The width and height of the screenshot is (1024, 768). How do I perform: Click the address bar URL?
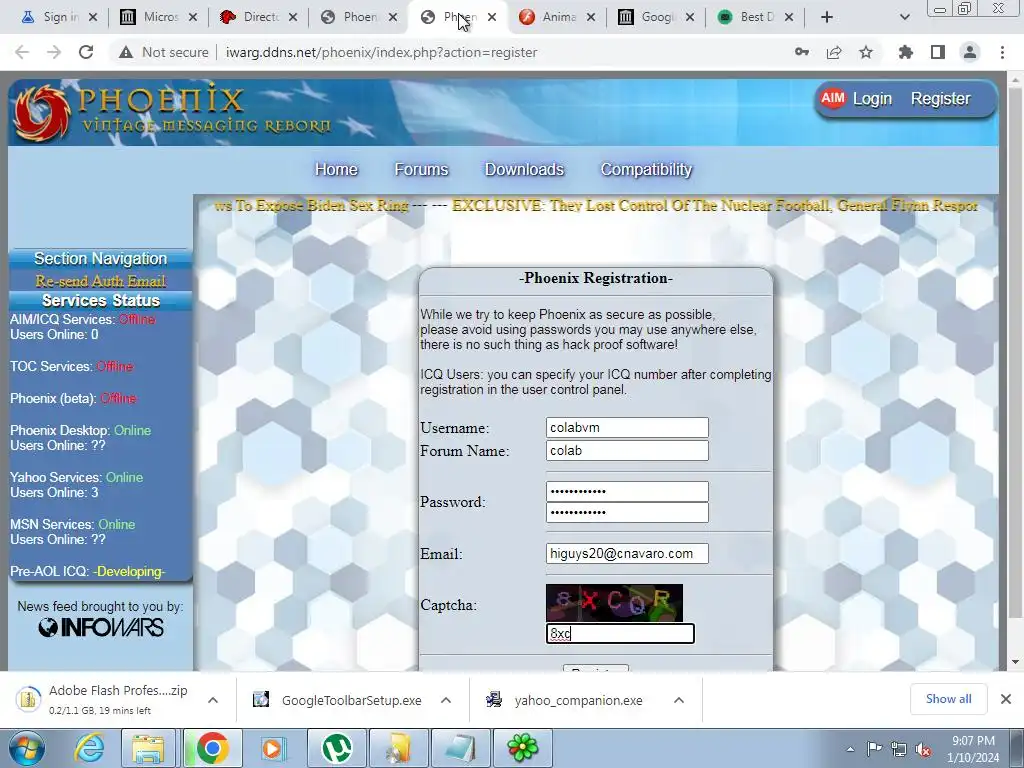[381, 52]
